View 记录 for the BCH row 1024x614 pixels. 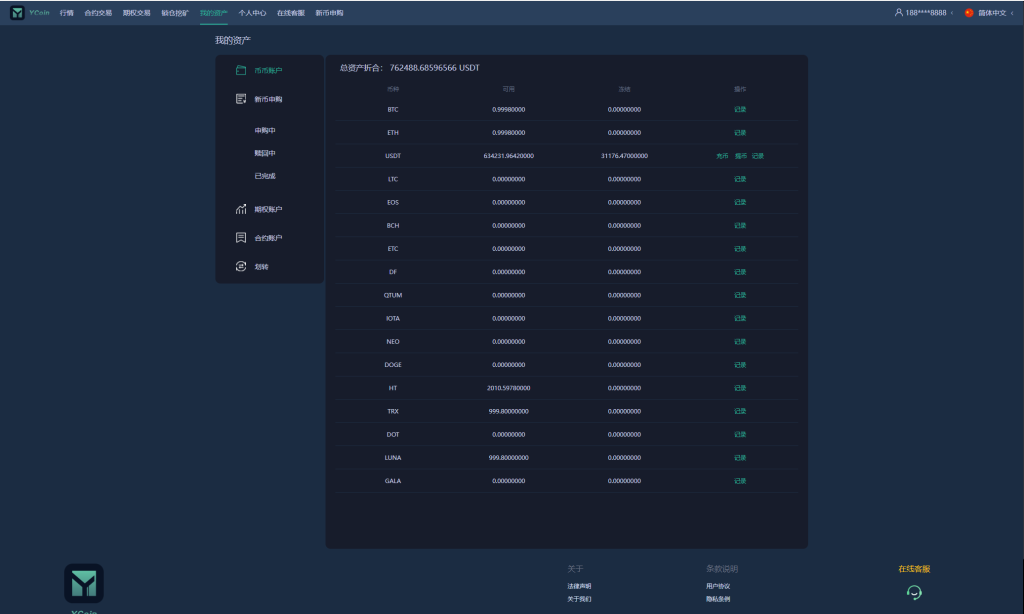tap(740, 225)
